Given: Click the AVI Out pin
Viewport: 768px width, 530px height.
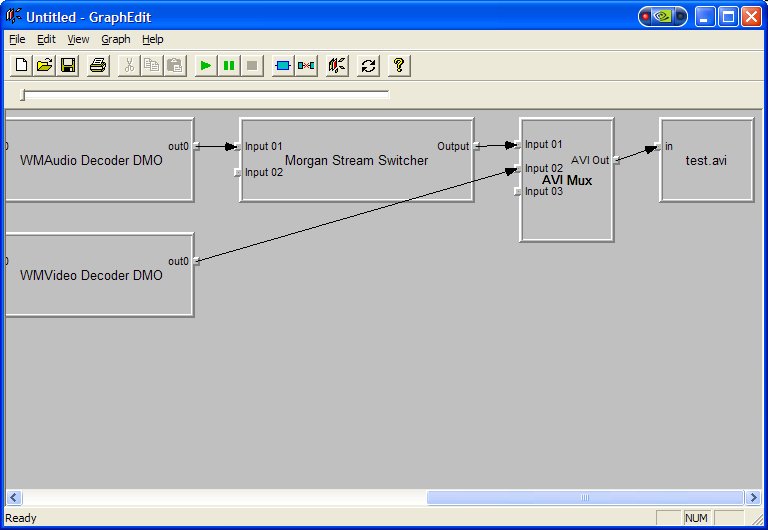Looking at the screenshot, I should [x=616, y=160].
